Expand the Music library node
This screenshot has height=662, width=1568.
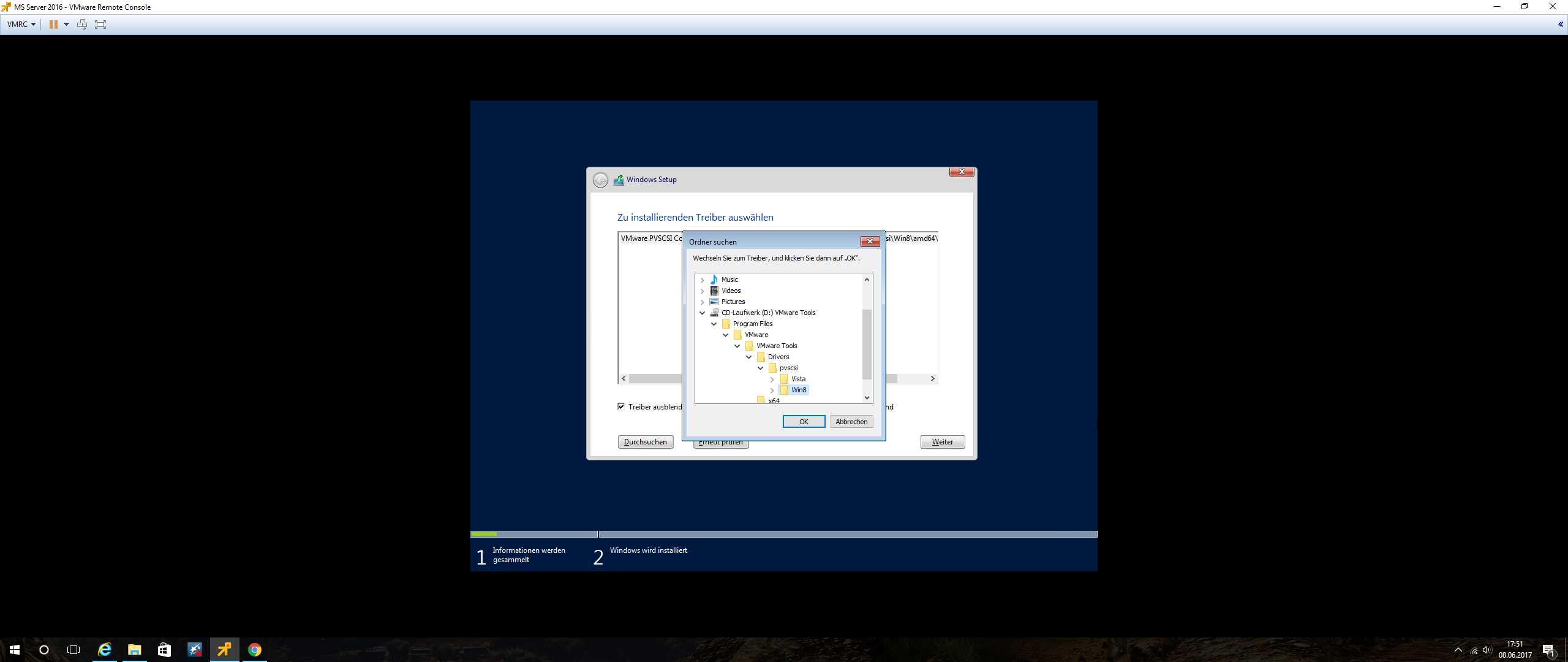click(x=702, y=280)
